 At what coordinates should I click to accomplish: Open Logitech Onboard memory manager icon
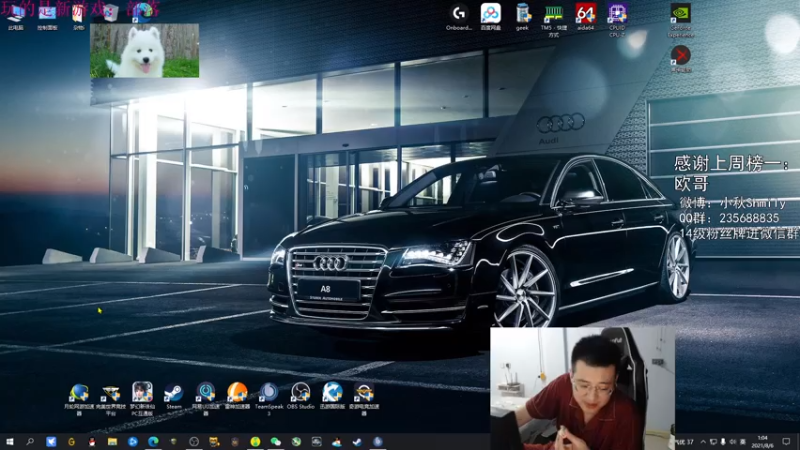[x=459, y=18]
